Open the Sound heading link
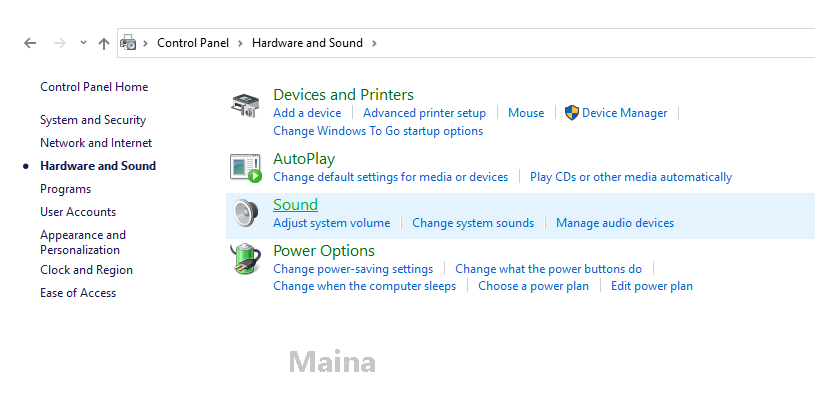The image size is (840, 413). click(295, 205)
